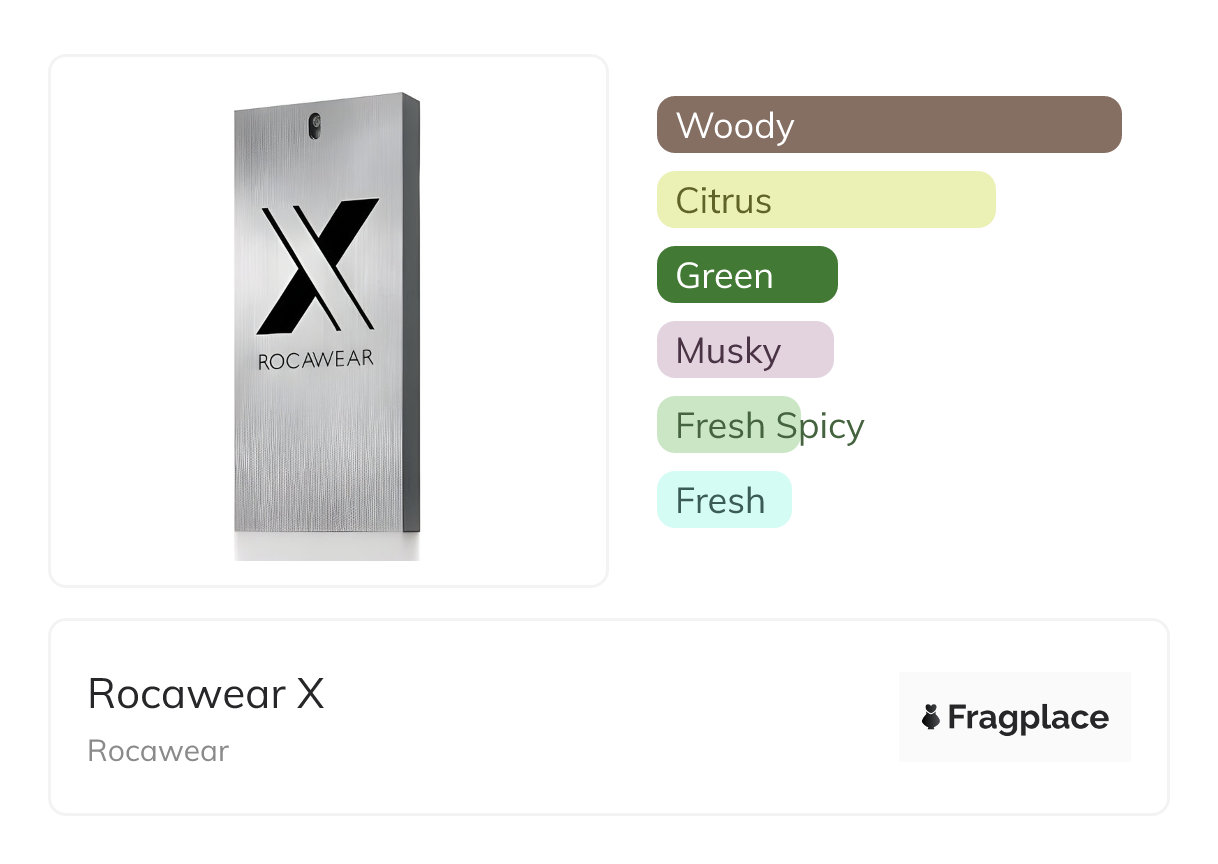Click the ROCAWEAR lettering on the bottle
Screen dimensions: 1218x864
coord(316,360)
